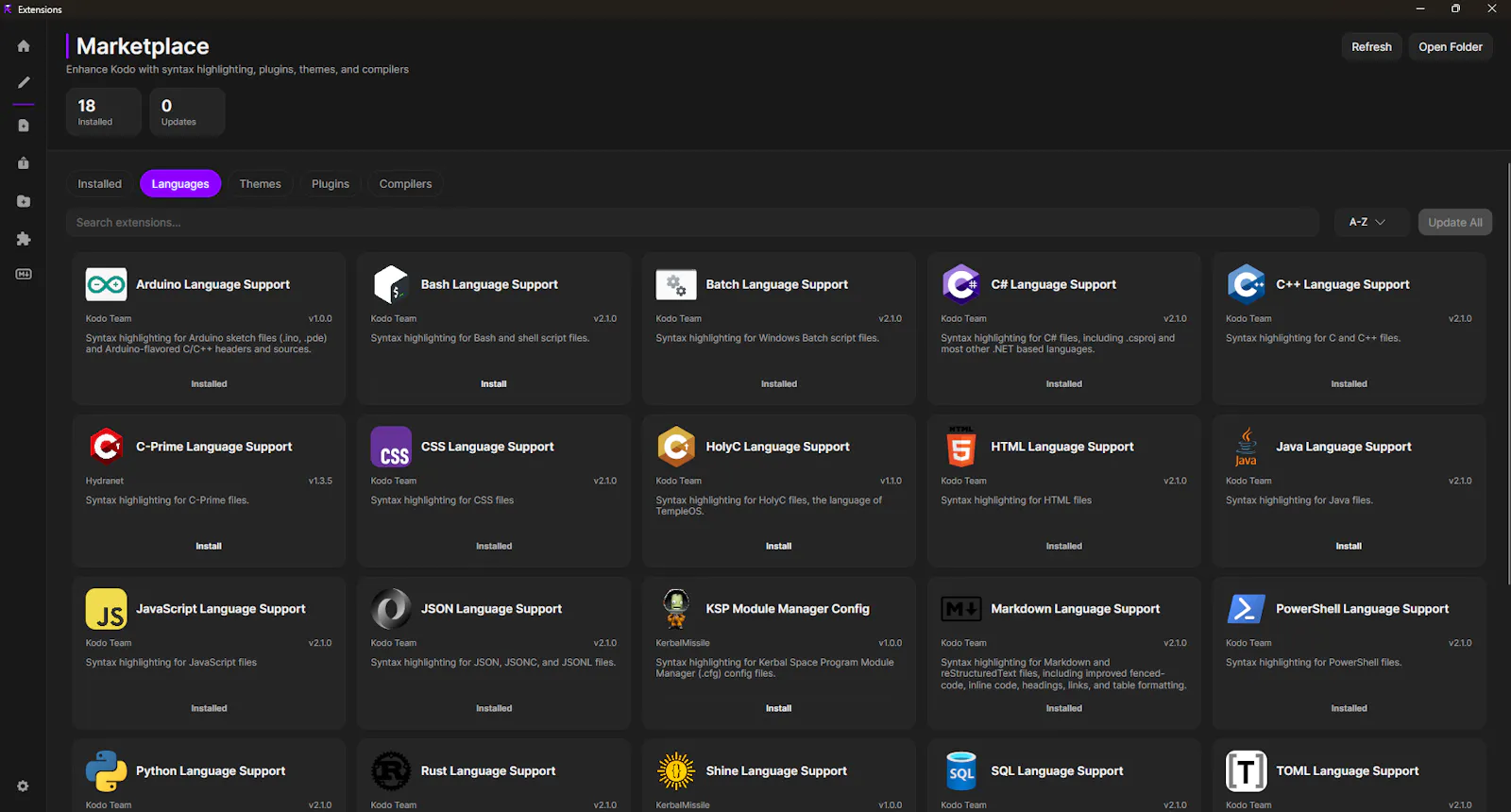
Task: Click the 18 Installed counter card
Action: [104, 111]
